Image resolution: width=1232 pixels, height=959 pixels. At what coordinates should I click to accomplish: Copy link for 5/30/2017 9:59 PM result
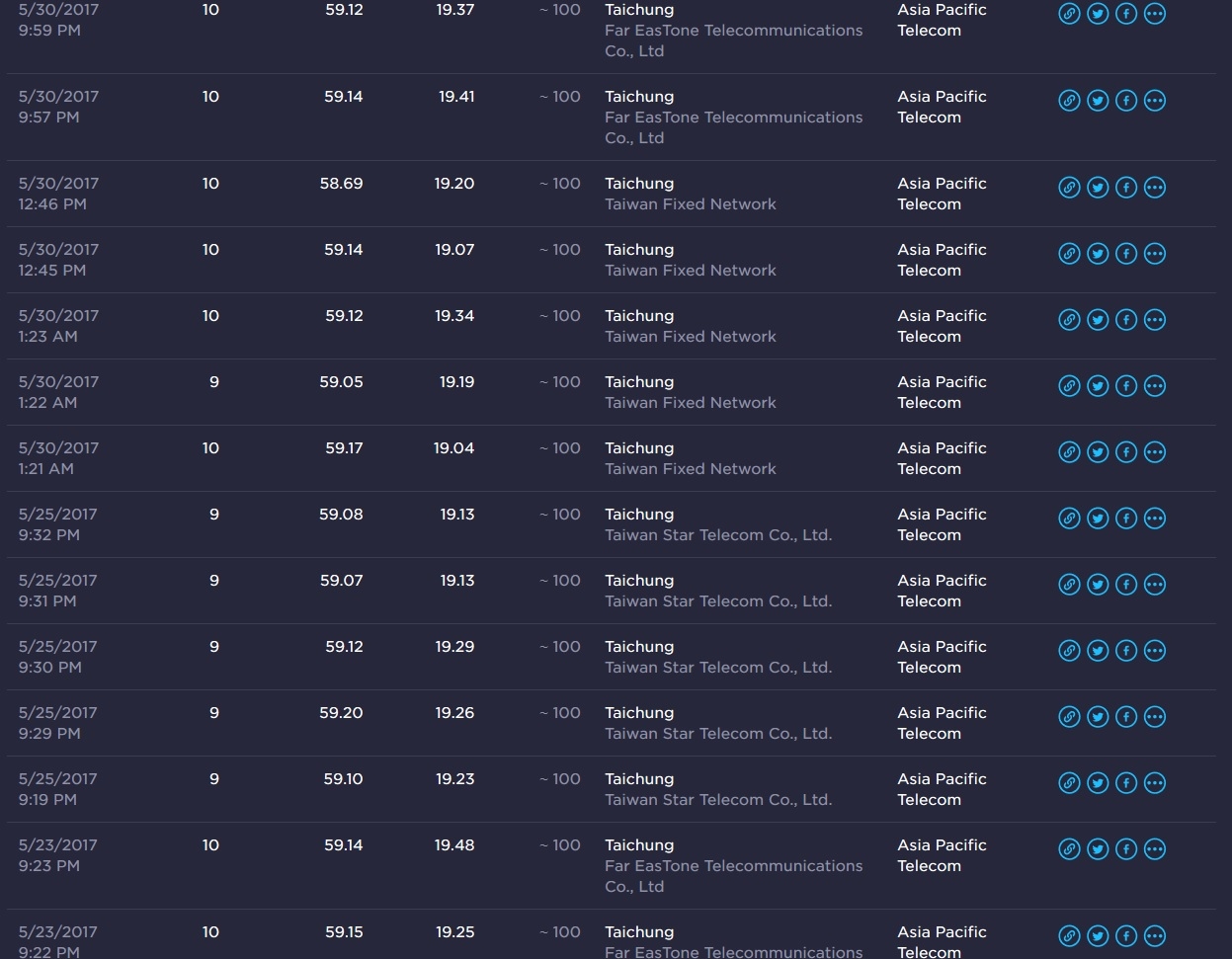click(1069, 14)
